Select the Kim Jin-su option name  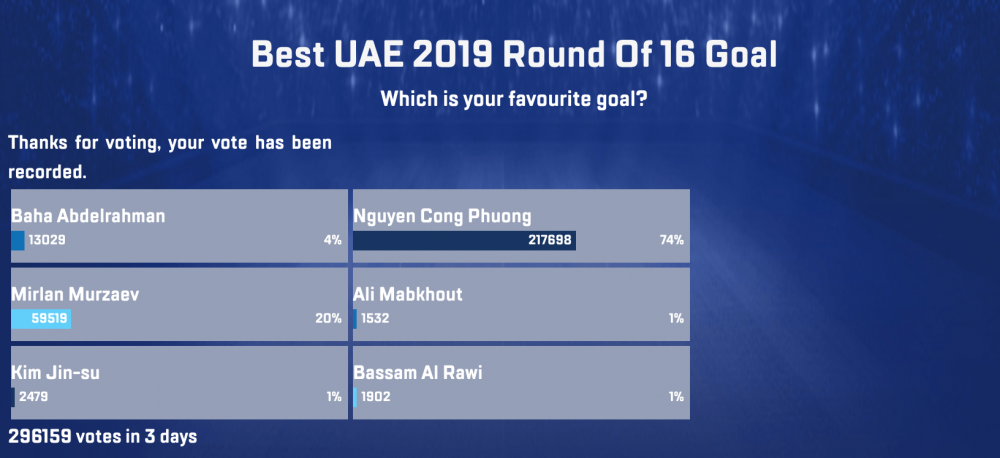tap(55, 373)
